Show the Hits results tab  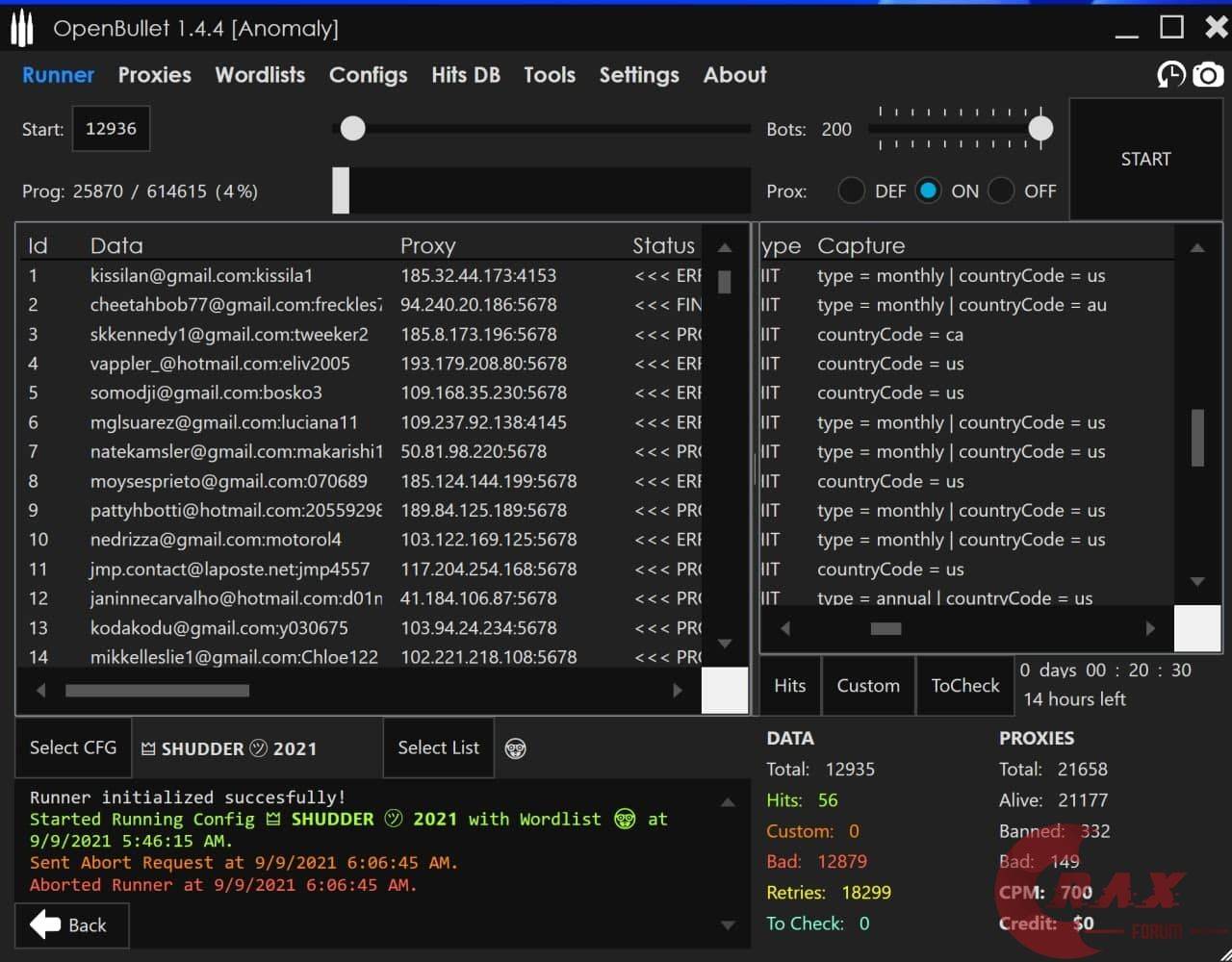789,685
